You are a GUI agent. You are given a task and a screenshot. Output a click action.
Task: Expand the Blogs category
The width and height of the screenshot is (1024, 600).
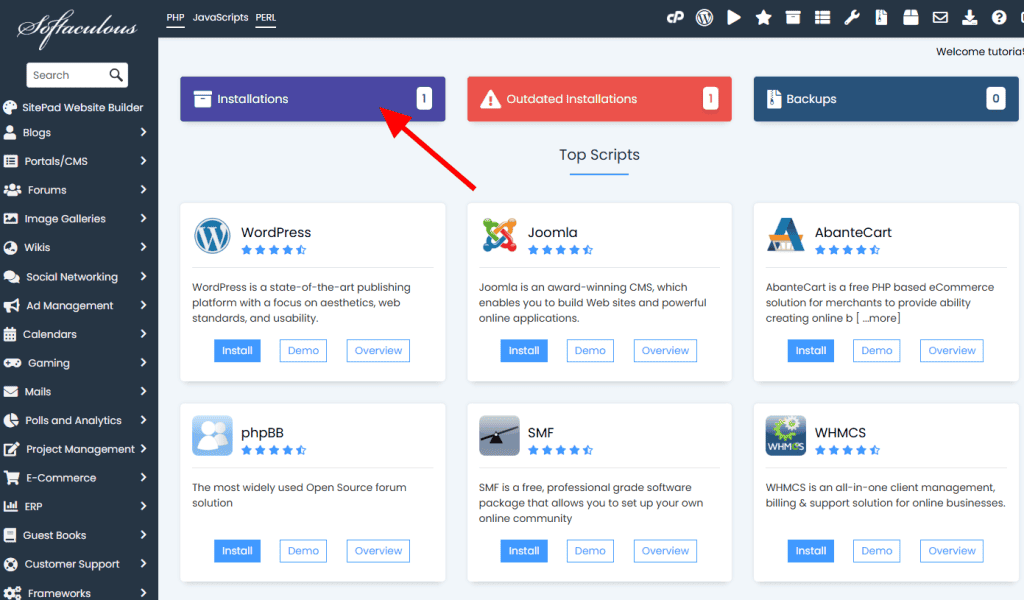pyautogui.click(x=74, y=133)
